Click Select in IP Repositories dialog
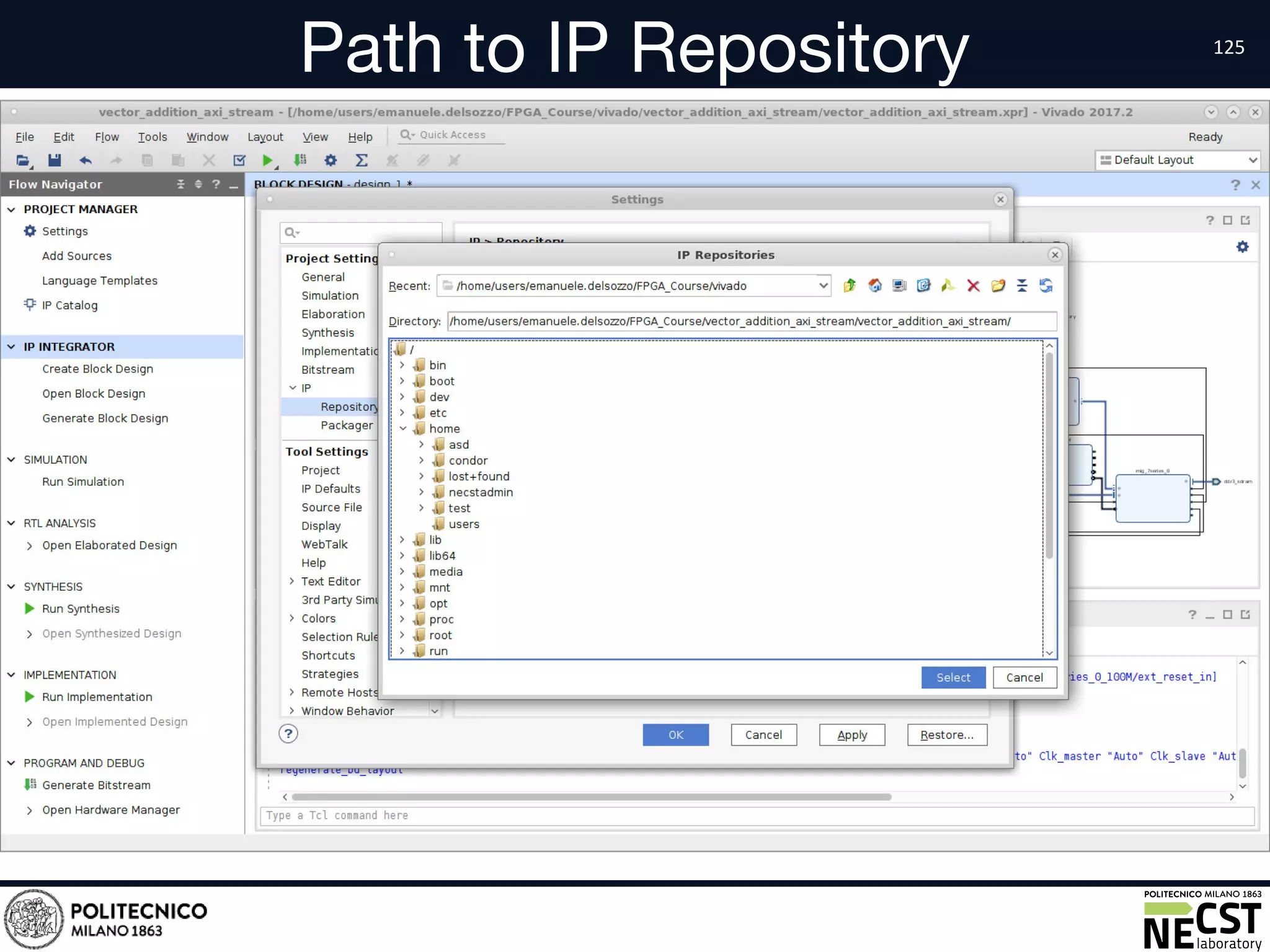 pos(953,677)
